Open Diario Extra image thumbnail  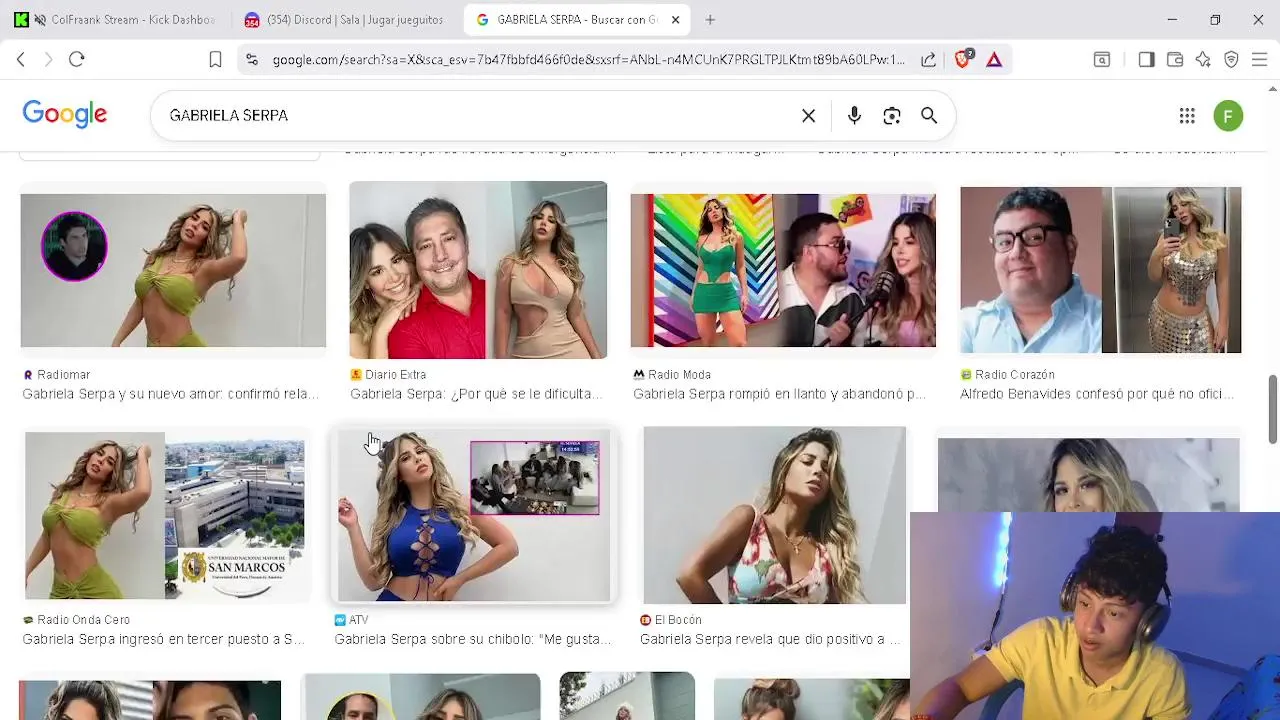pyautogui.click(x=478, y=270)
